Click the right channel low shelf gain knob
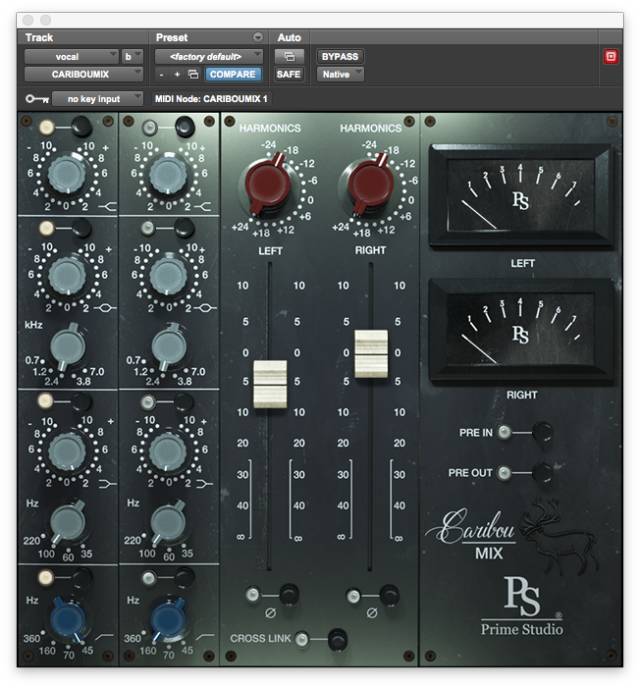Viewport: 640px width, 688px height. tap(168, 452)
